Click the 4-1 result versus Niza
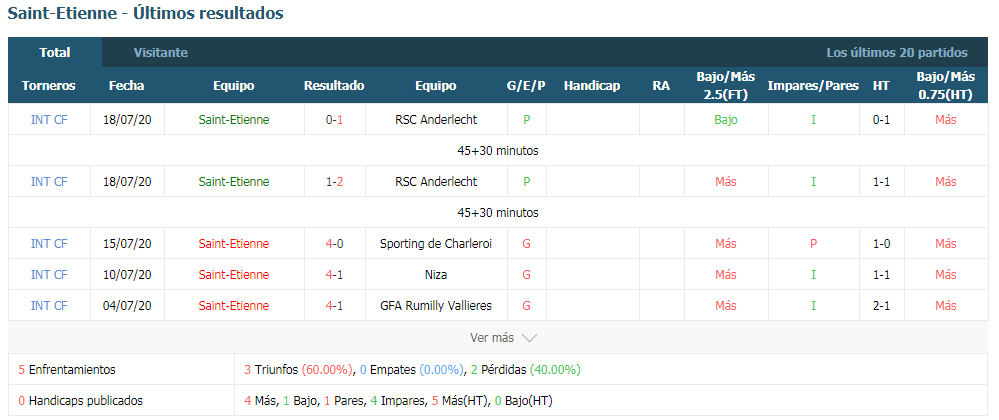The height and width of the screenshot is (420, 999). (334, 275)
